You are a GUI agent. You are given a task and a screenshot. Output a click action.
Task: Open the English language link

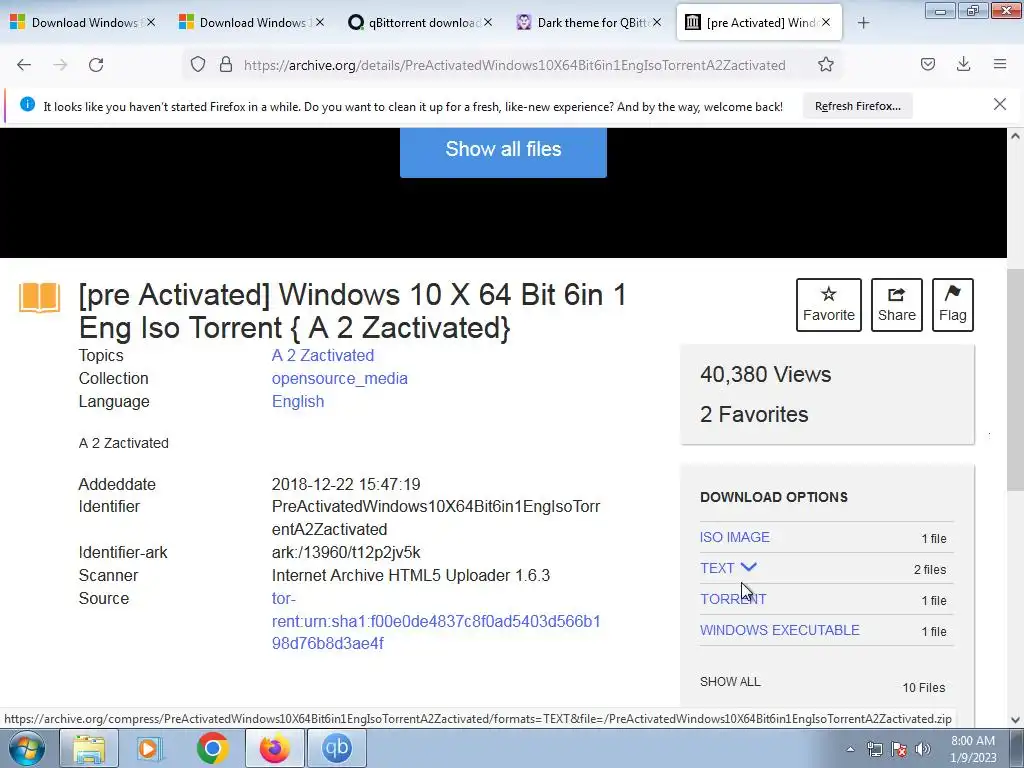coord(298,401)
